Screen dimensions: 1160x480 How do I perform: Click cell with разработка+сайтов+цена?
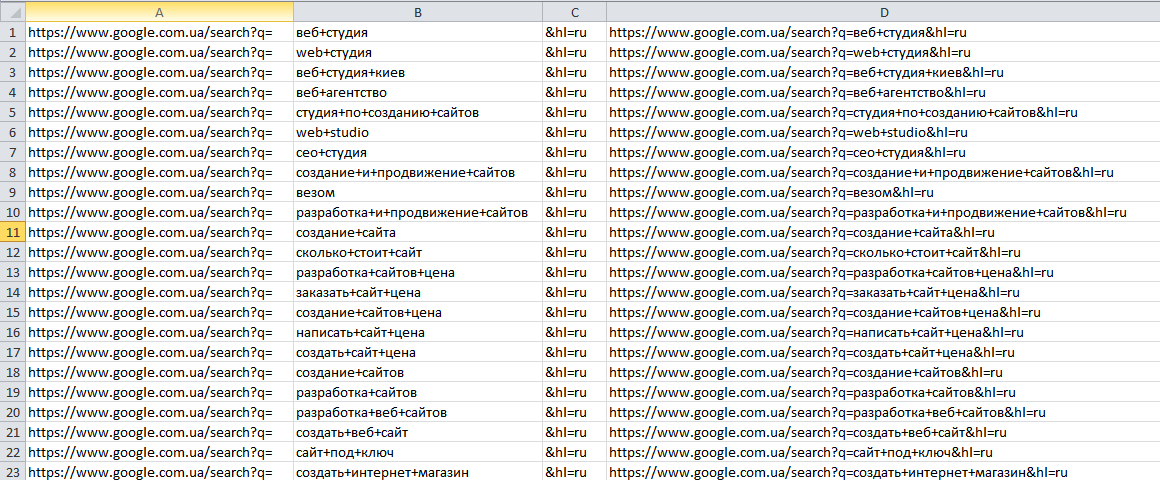point(418,272)
